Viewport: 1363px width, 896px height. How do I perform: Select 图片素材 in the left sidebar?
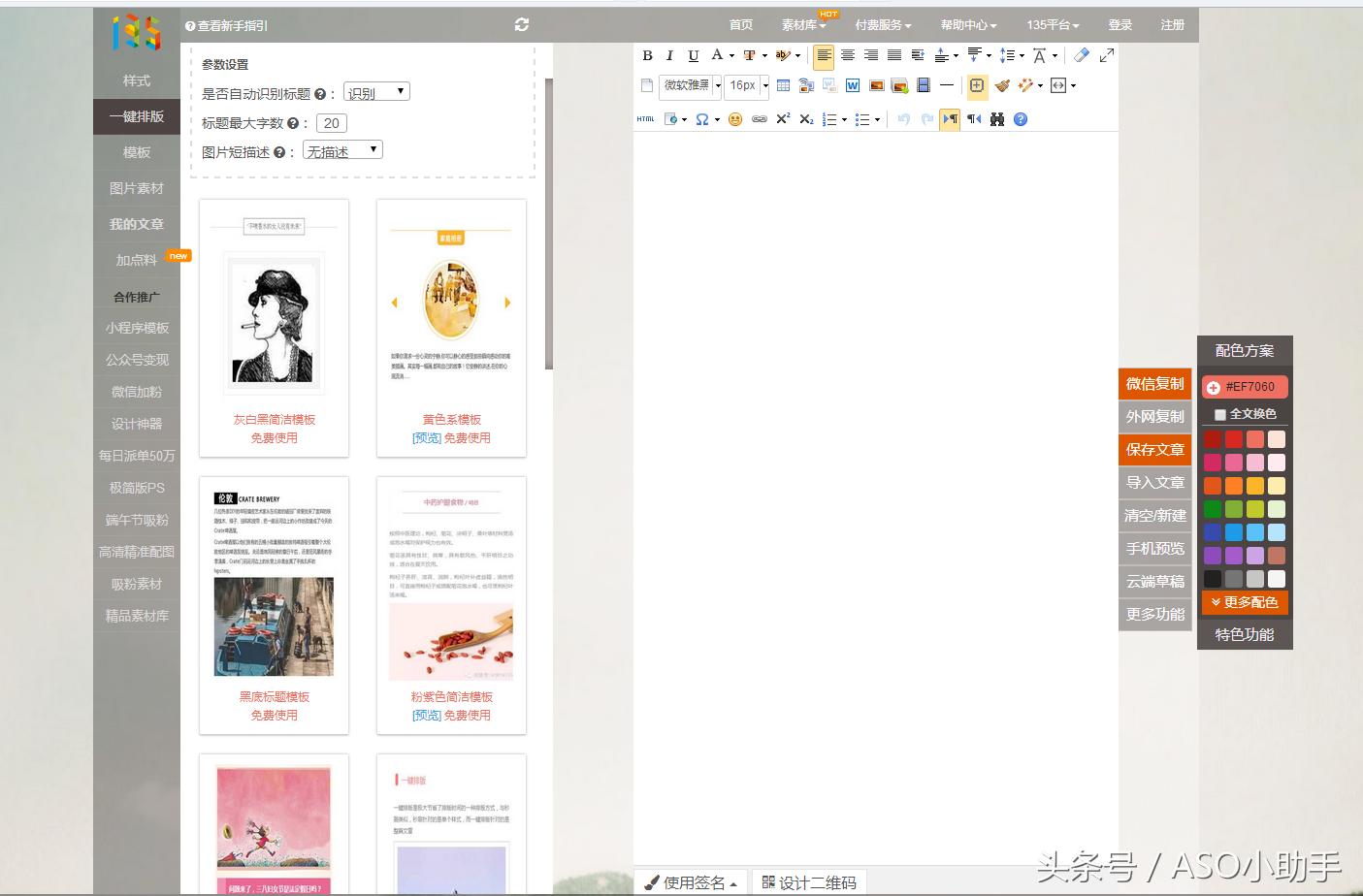[x=137, y=188]
